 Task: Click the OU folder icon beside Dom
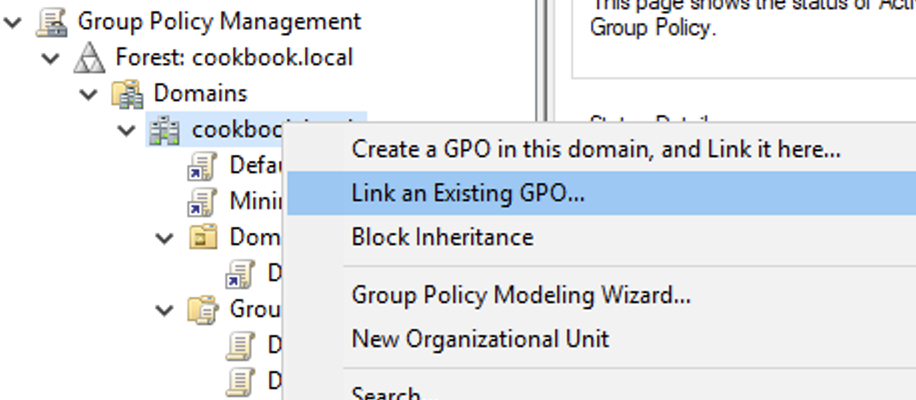coord(203,237)
